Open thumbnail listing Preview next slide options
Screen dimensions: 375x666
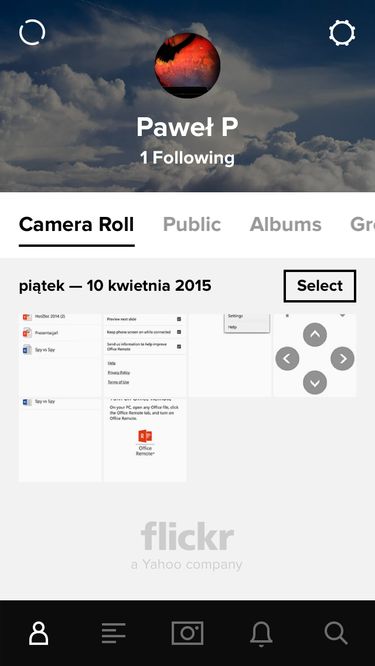click(145, 355)
